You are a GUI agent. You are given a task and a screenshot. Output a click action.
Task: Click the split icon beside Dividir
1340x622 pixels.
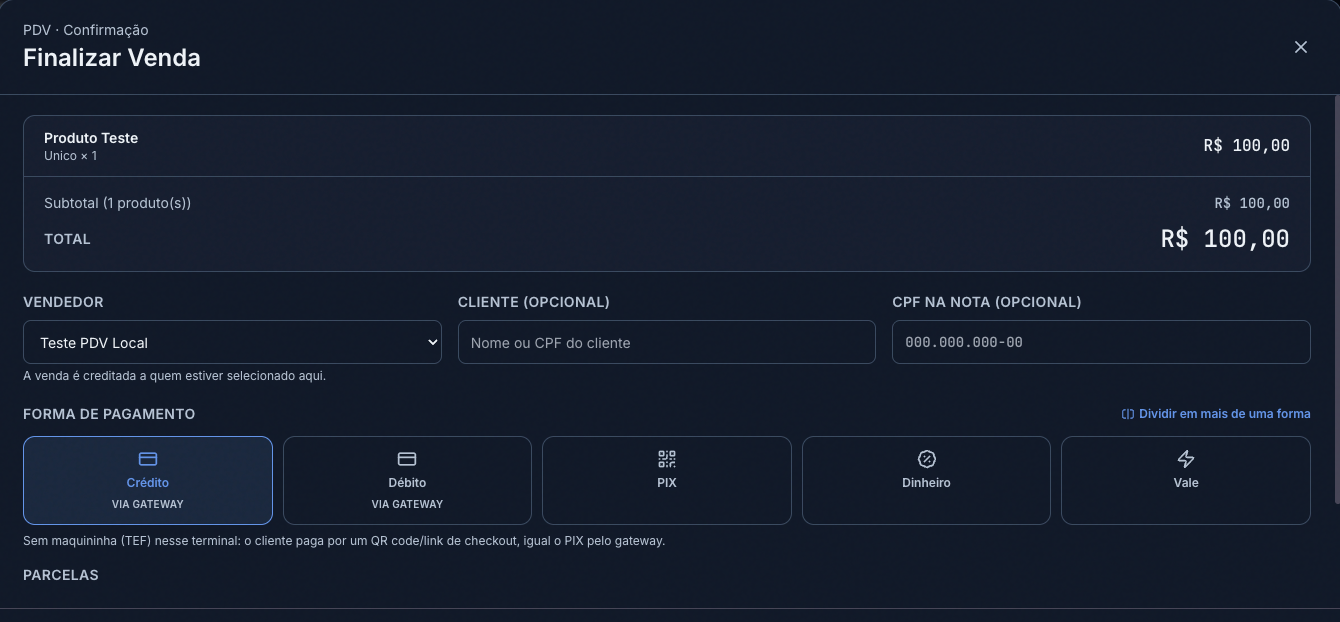pyautogui.click(x=1128, y=414)
